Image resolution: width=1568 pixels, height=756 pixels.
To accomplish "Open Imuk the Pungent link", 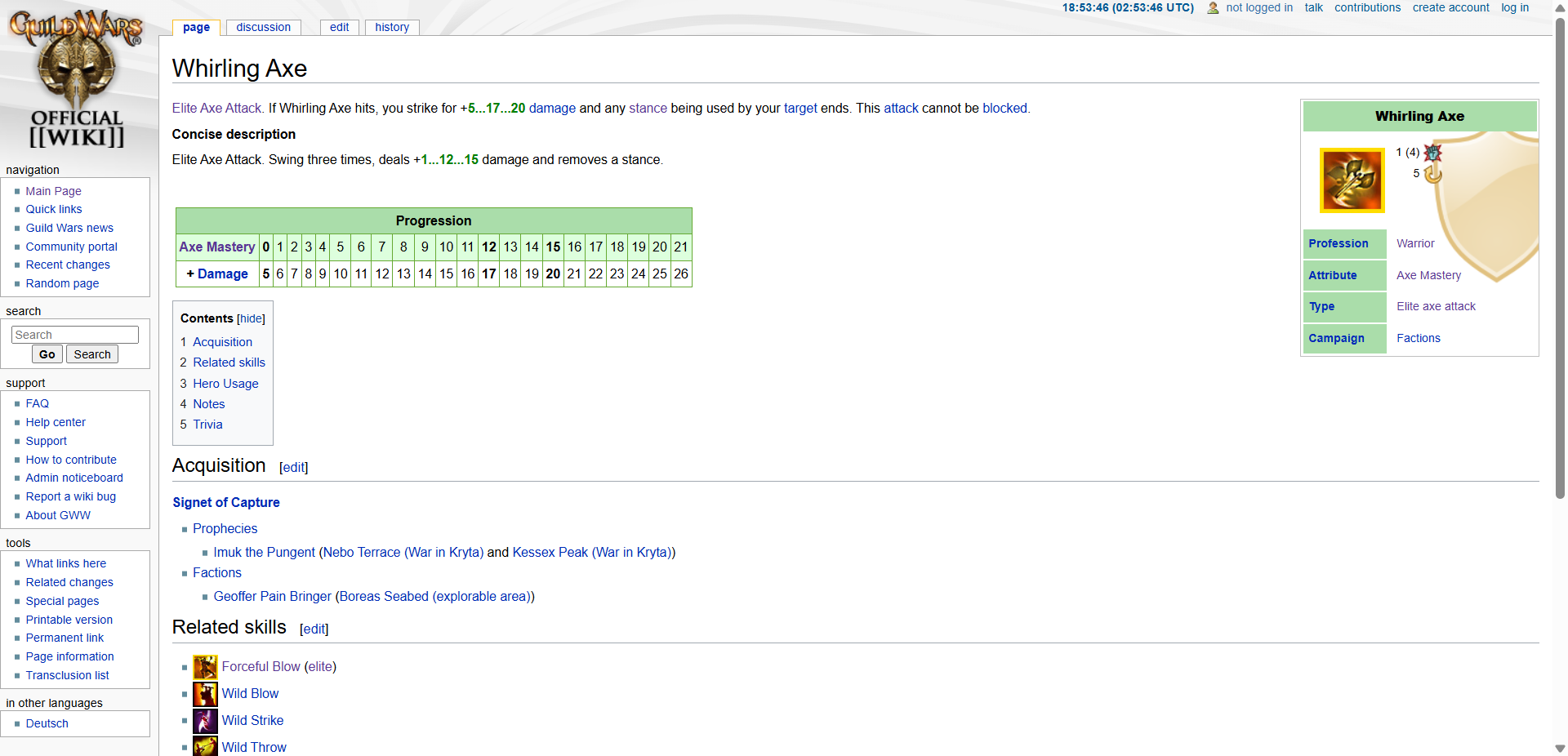I will tap(264, 553).
